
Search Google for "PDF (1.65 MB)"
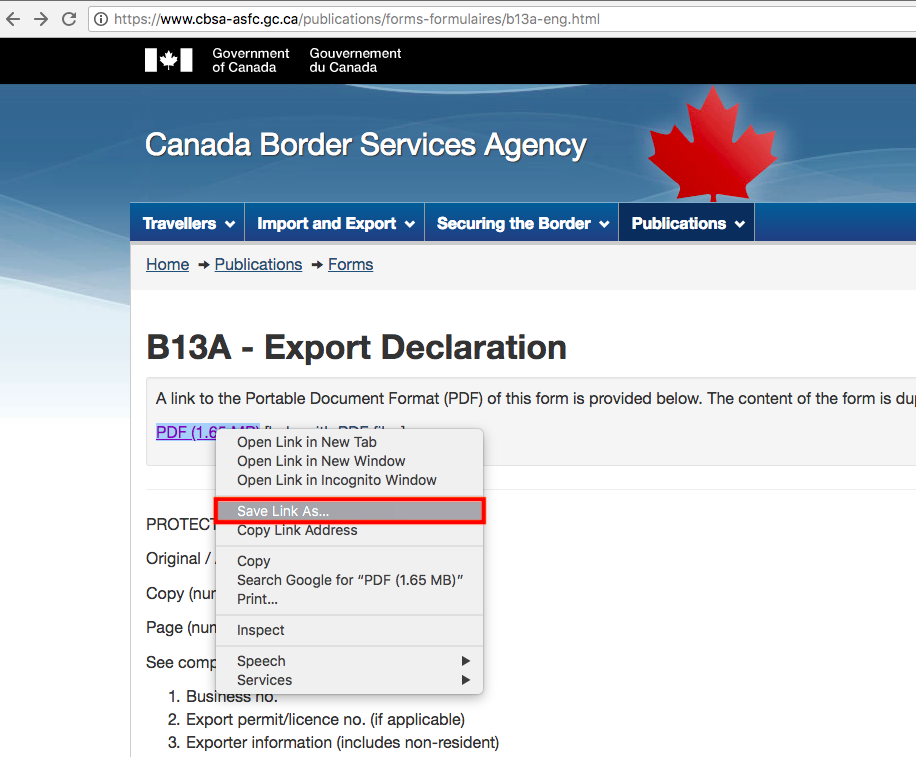coord(349,580)
